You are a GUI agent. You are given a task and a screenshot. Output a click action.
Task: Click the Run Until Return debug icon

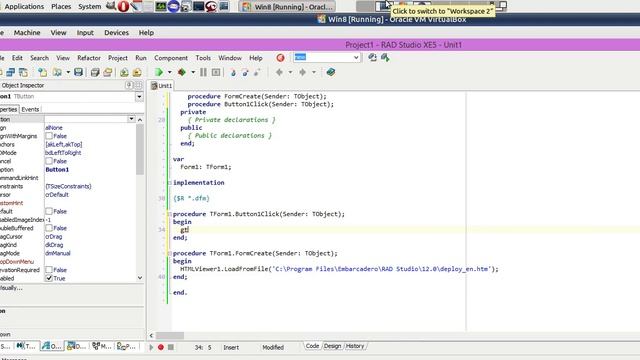click(257, 72)
